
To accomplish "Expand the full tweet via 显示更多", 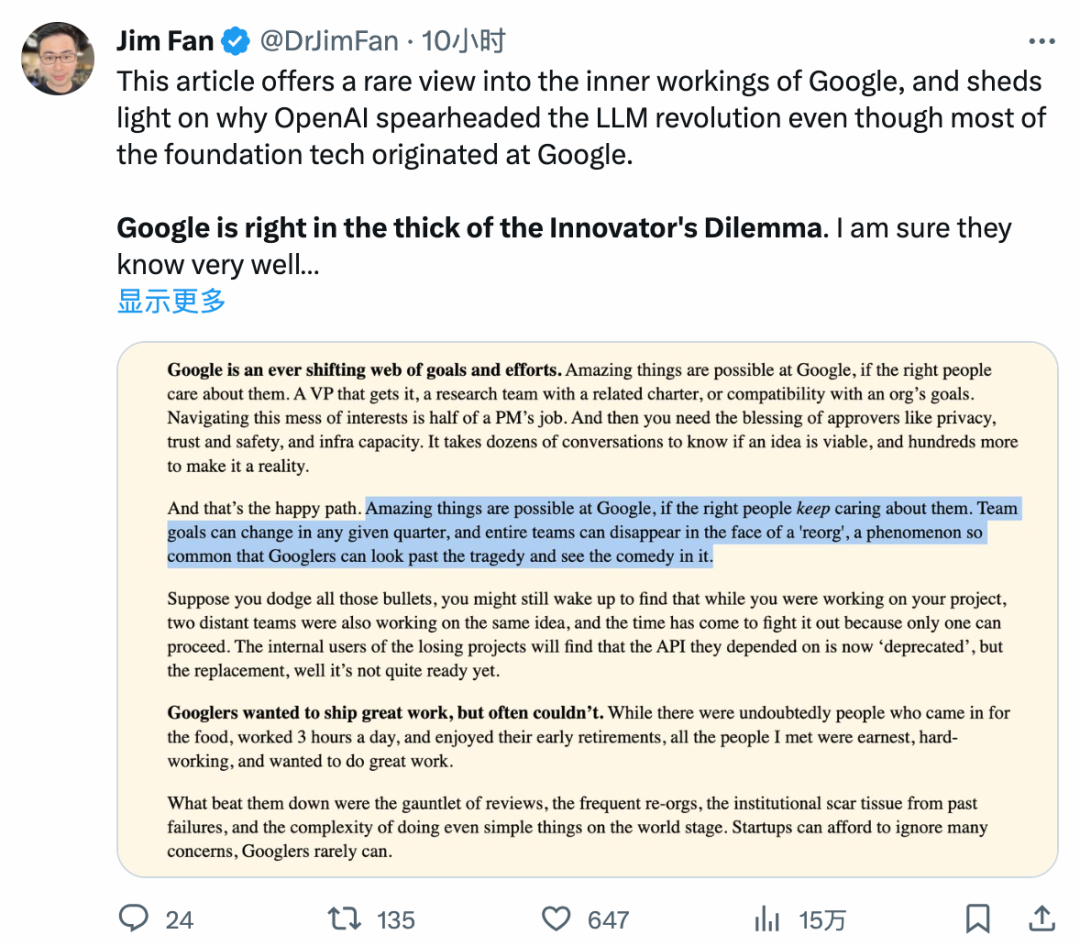I will coord(168,302).
